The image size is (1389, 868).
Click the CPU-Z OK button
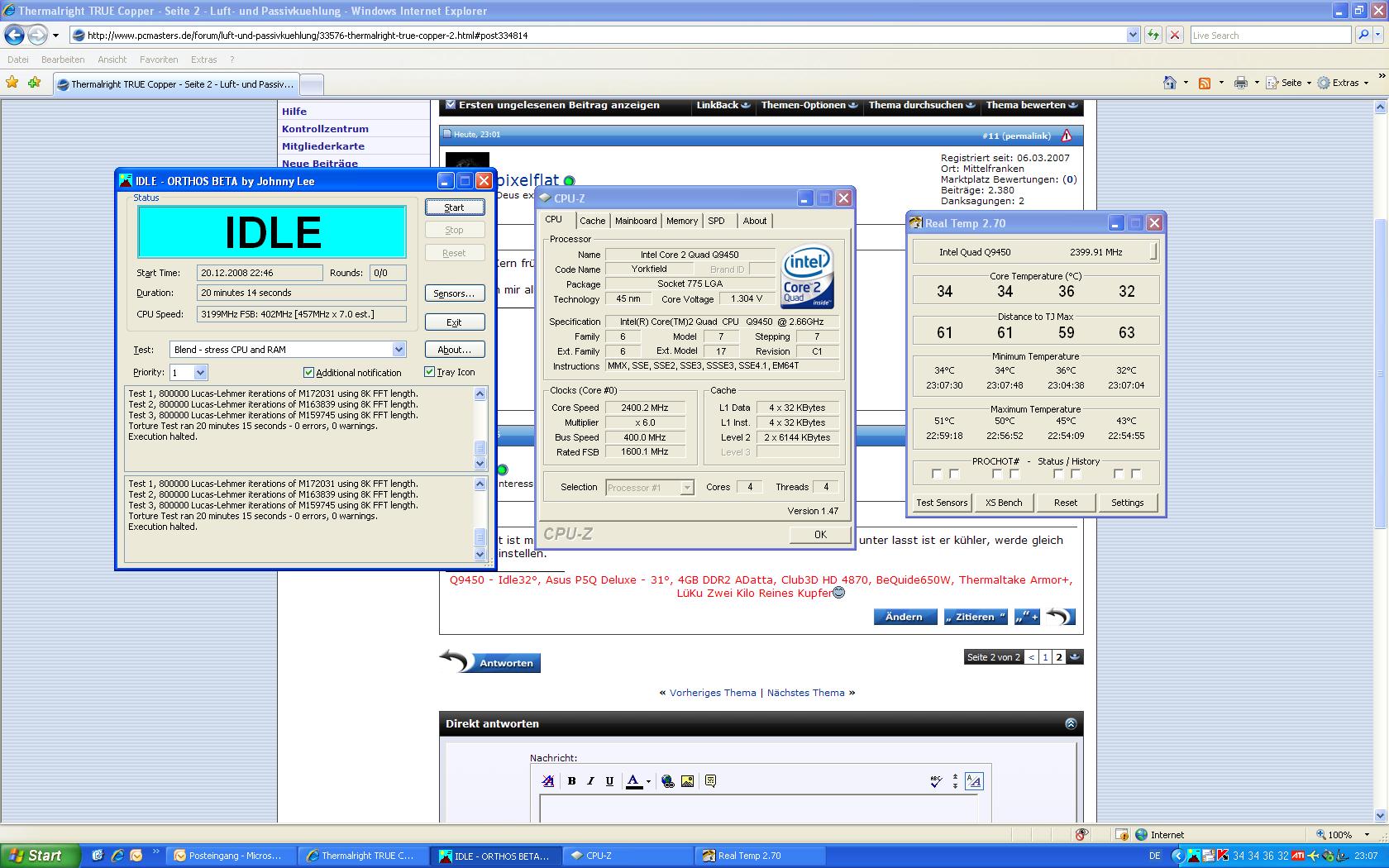(x=820, y=534)
